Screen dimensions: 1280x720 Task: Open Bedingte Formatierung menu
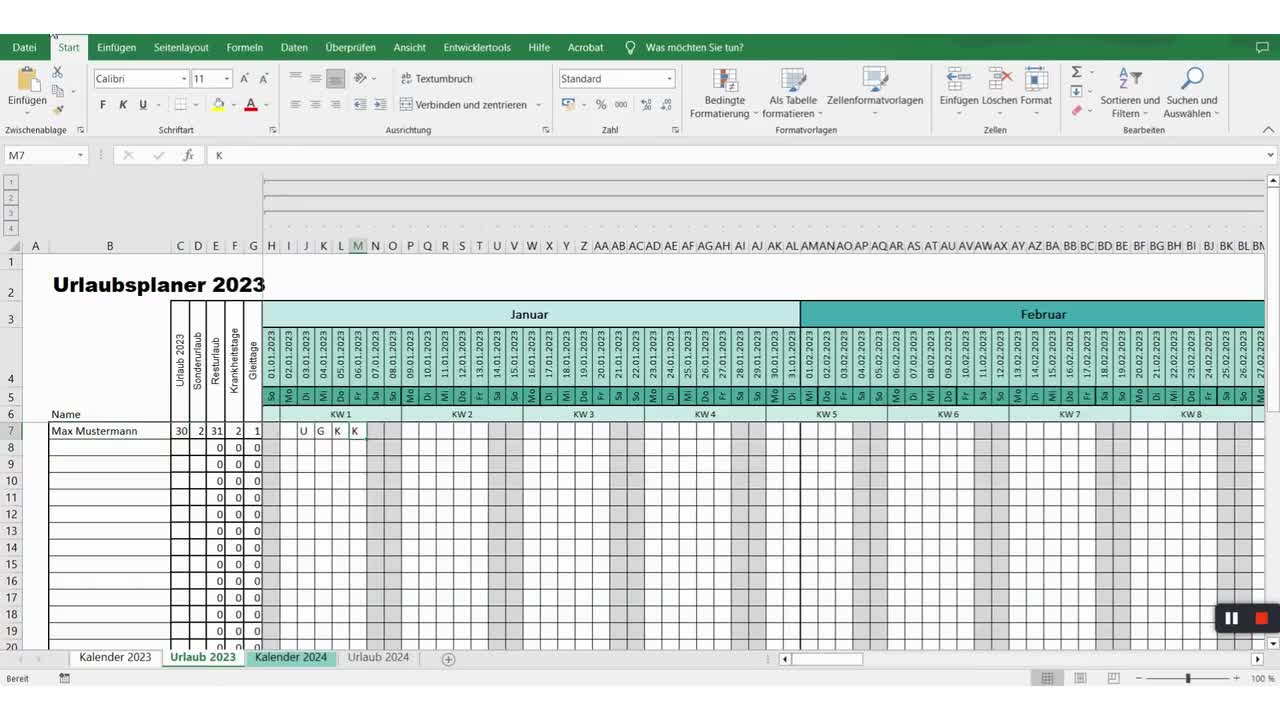725,93
